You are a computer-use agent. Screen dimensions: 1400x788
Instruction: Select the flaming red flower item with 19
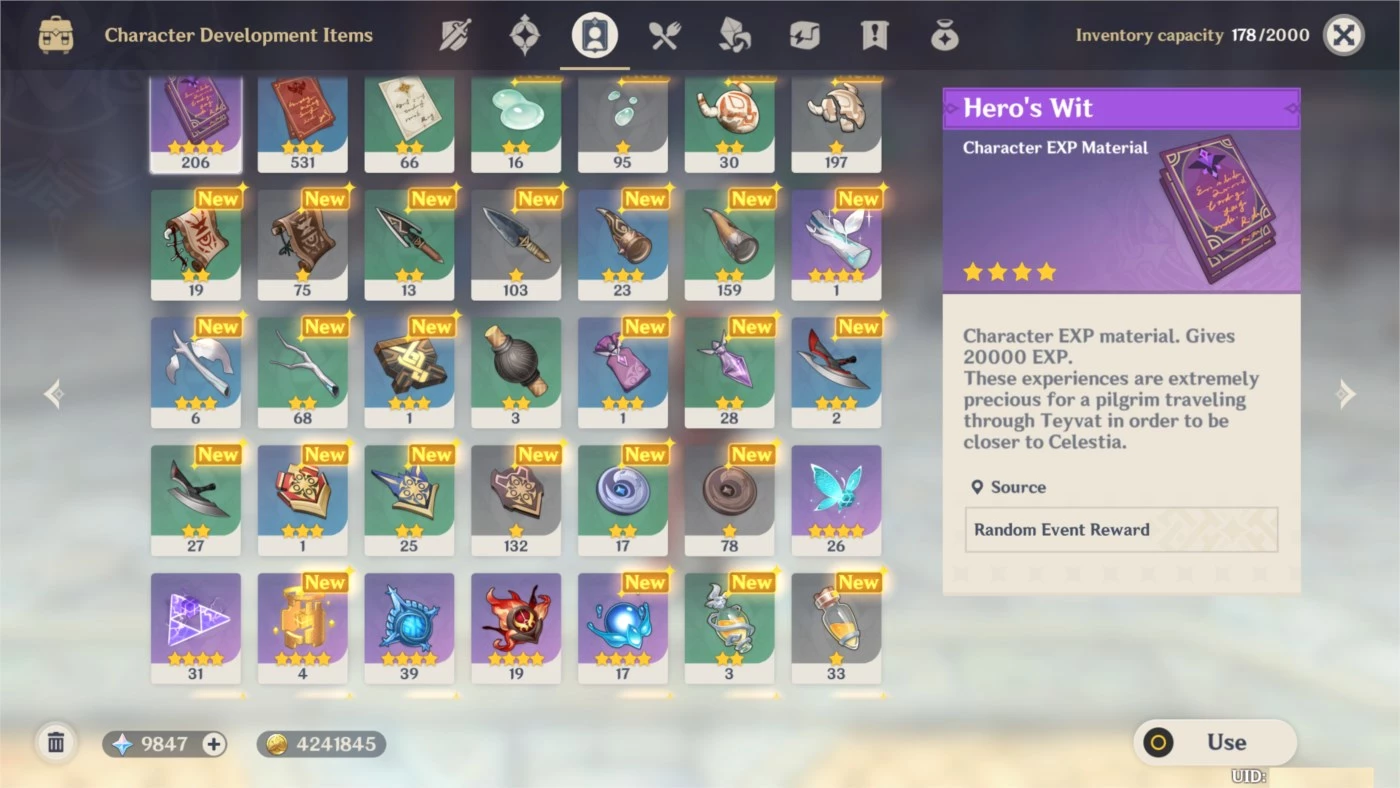coord(516,628)
